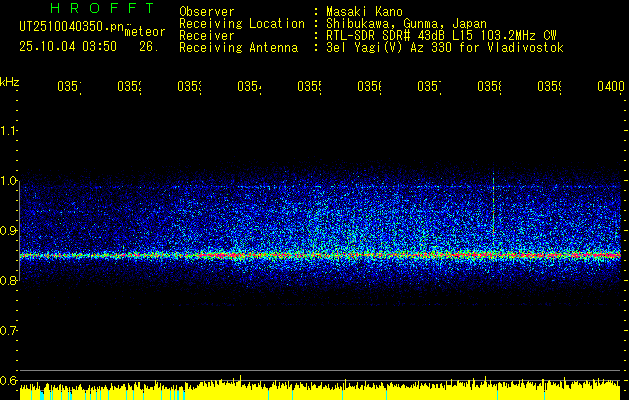Click the 0357 time marker
The height and width of the screenshot is (400, 629).
pos(430,87)
